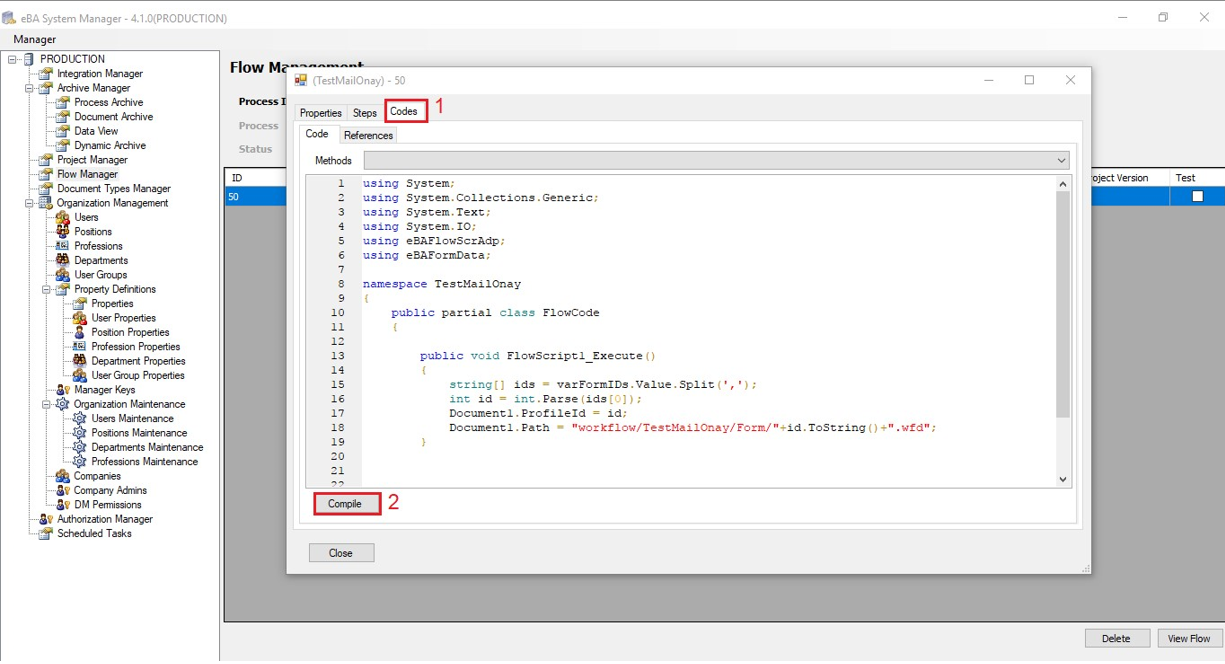Toggle the Test checkbox in row 50
The height and width of the screenshot is (664, 1225).
(1197, 197)
